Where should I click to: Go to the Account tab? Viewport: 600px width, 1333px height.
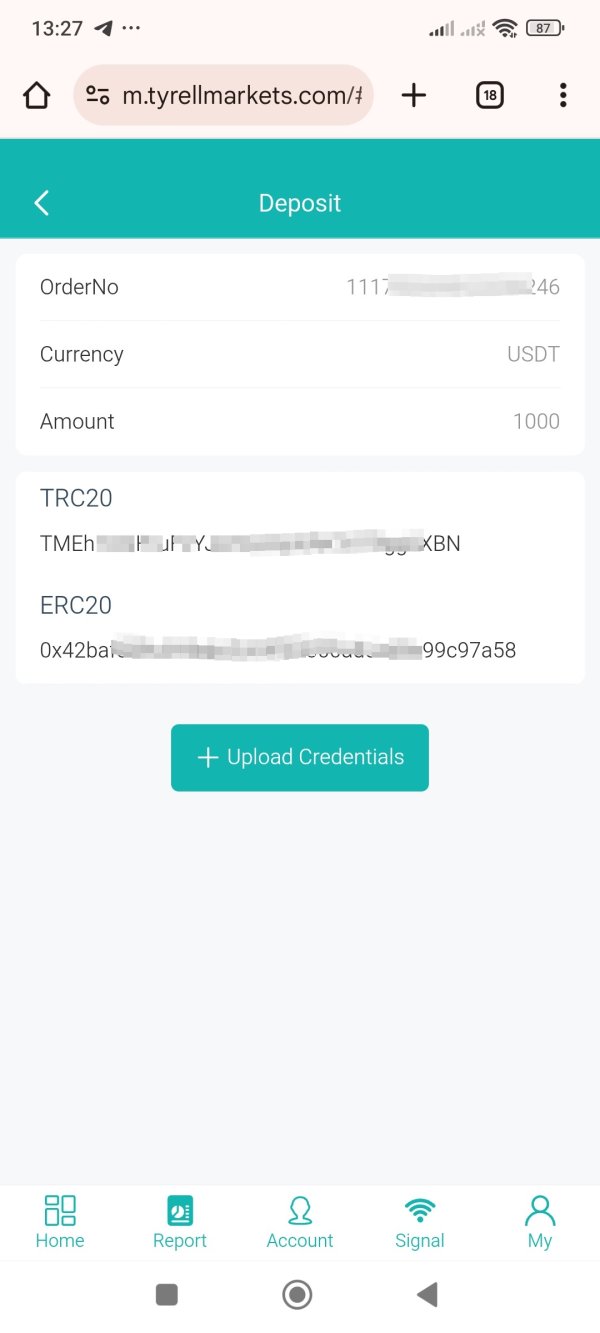pyautogui.click(x=300, y=1222)
